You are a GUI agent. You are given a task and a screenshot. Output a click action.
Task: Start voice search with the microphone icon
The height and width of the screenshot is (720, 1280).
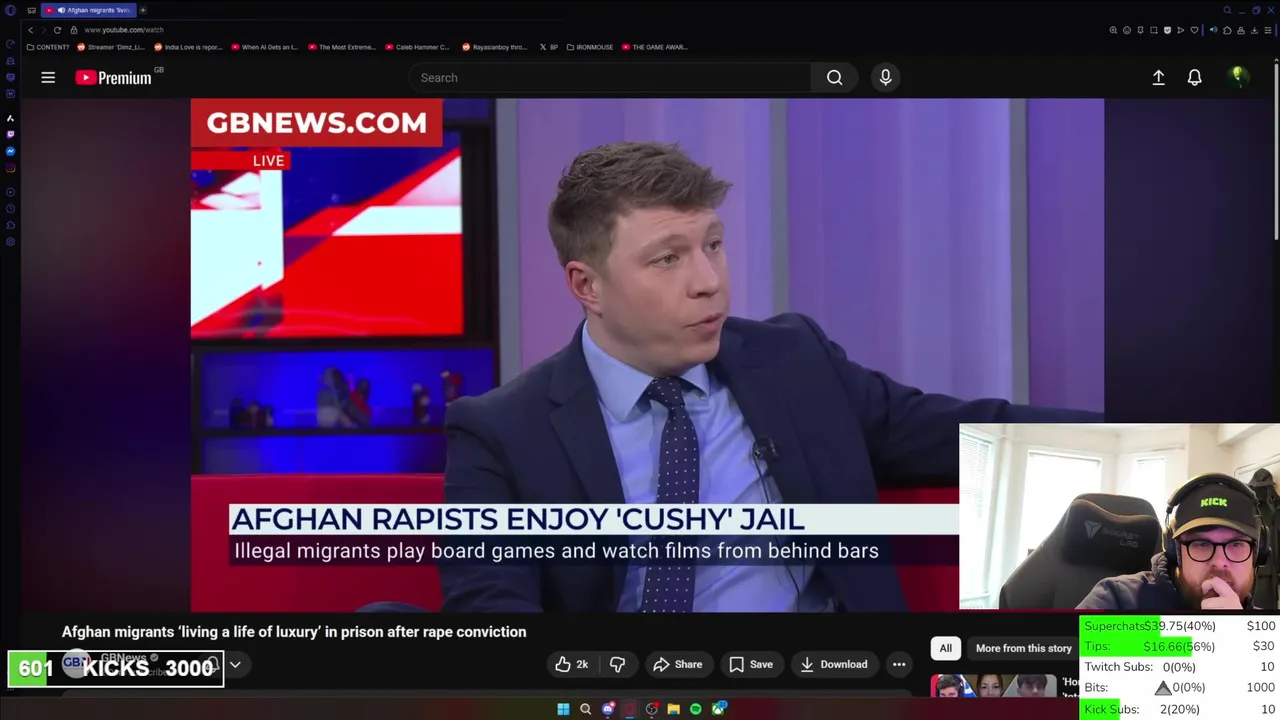click(885, 77)
